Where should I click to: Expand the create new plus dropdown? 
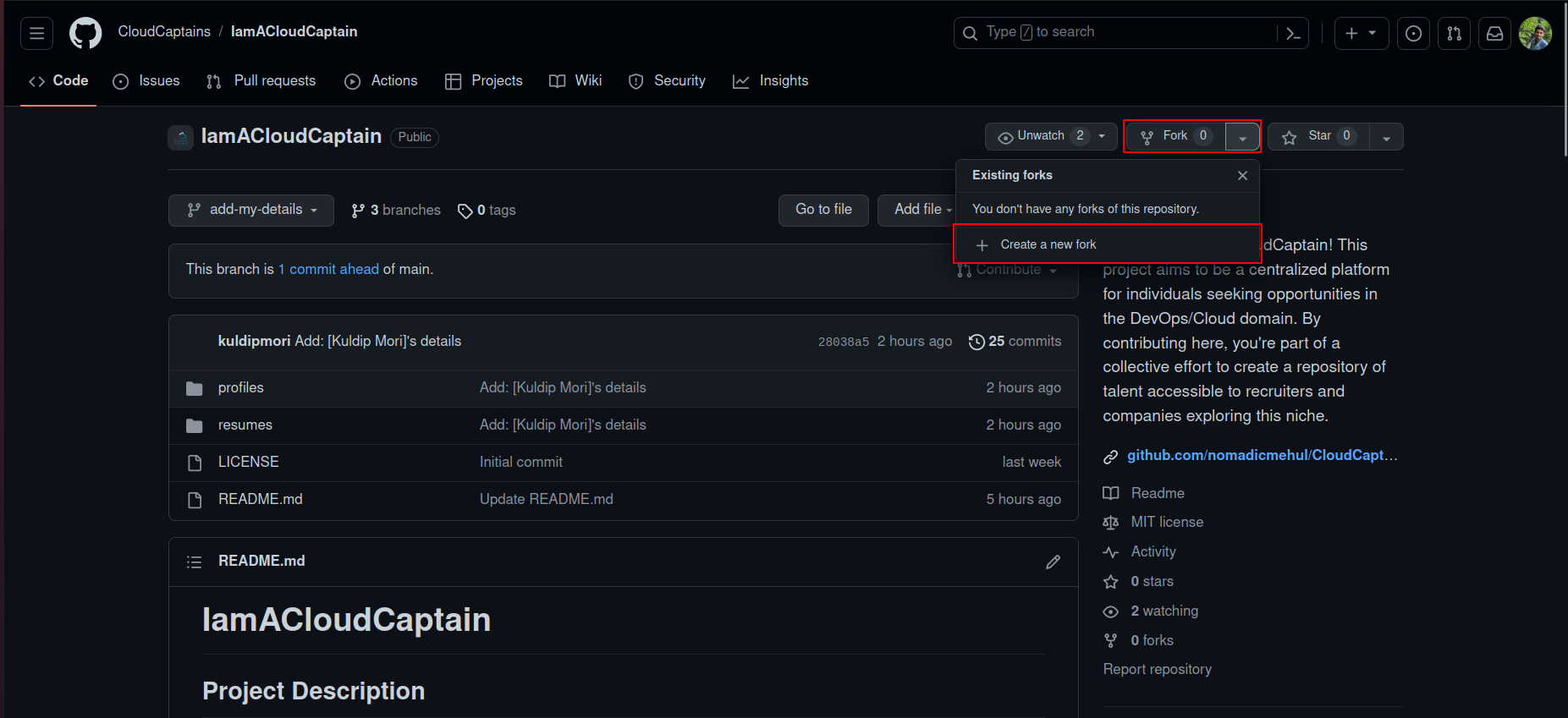coord(1361,33)
